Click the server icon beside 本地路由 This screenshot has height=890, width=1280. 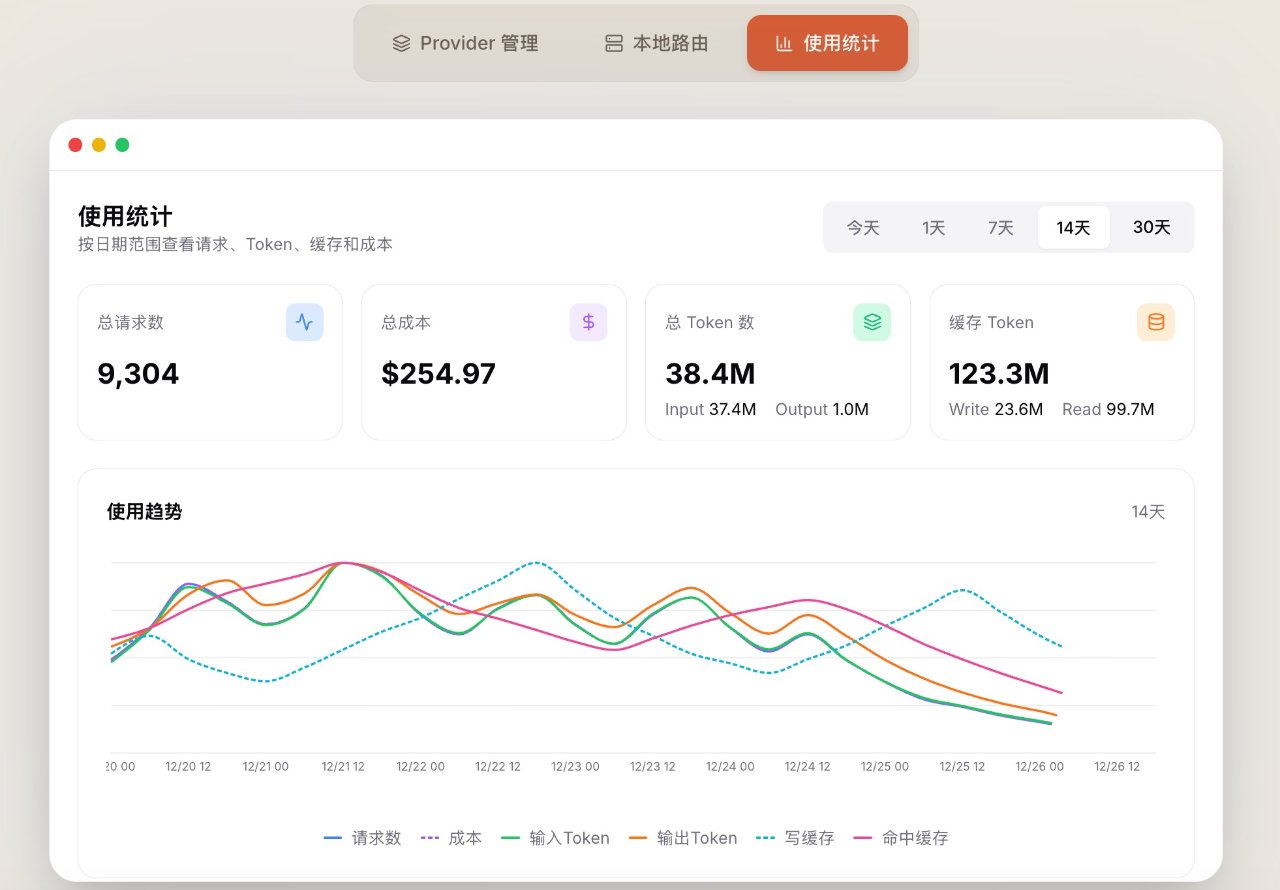pos(614,44)
